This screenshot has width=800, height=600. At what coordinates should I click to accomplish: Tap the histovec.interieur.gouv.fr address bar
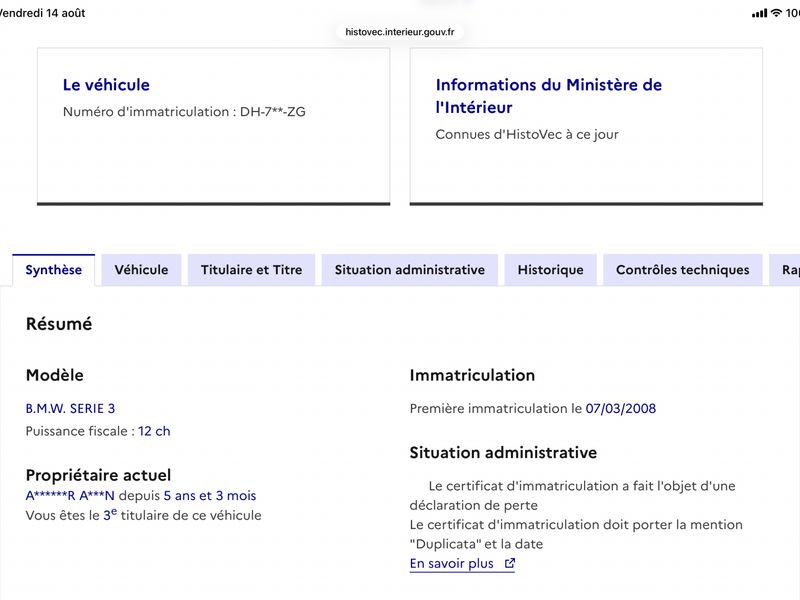click(x=399, y=32)
